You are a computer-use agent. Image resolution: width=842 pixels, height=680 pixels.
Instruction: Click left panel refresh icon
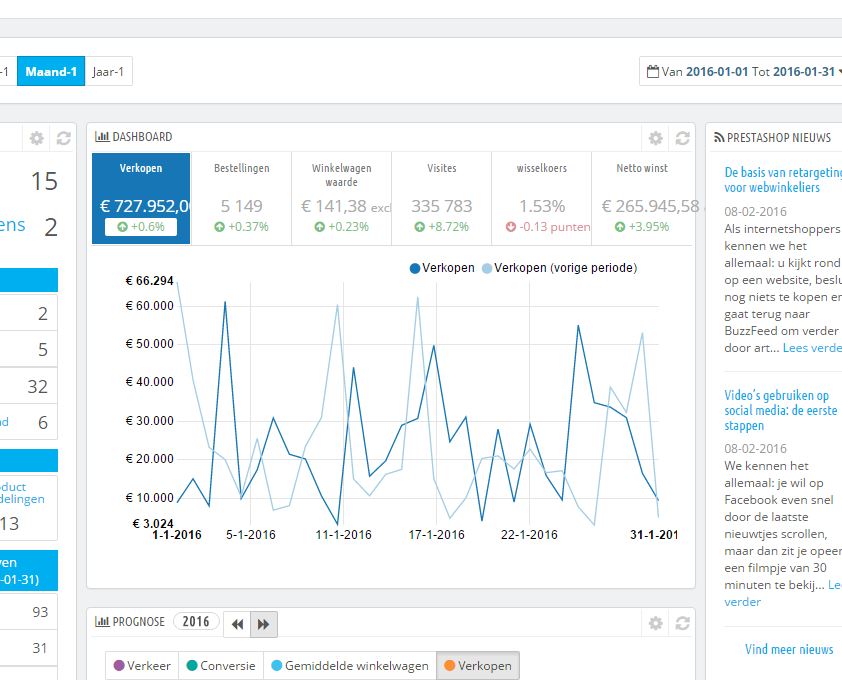click(63, 138)
